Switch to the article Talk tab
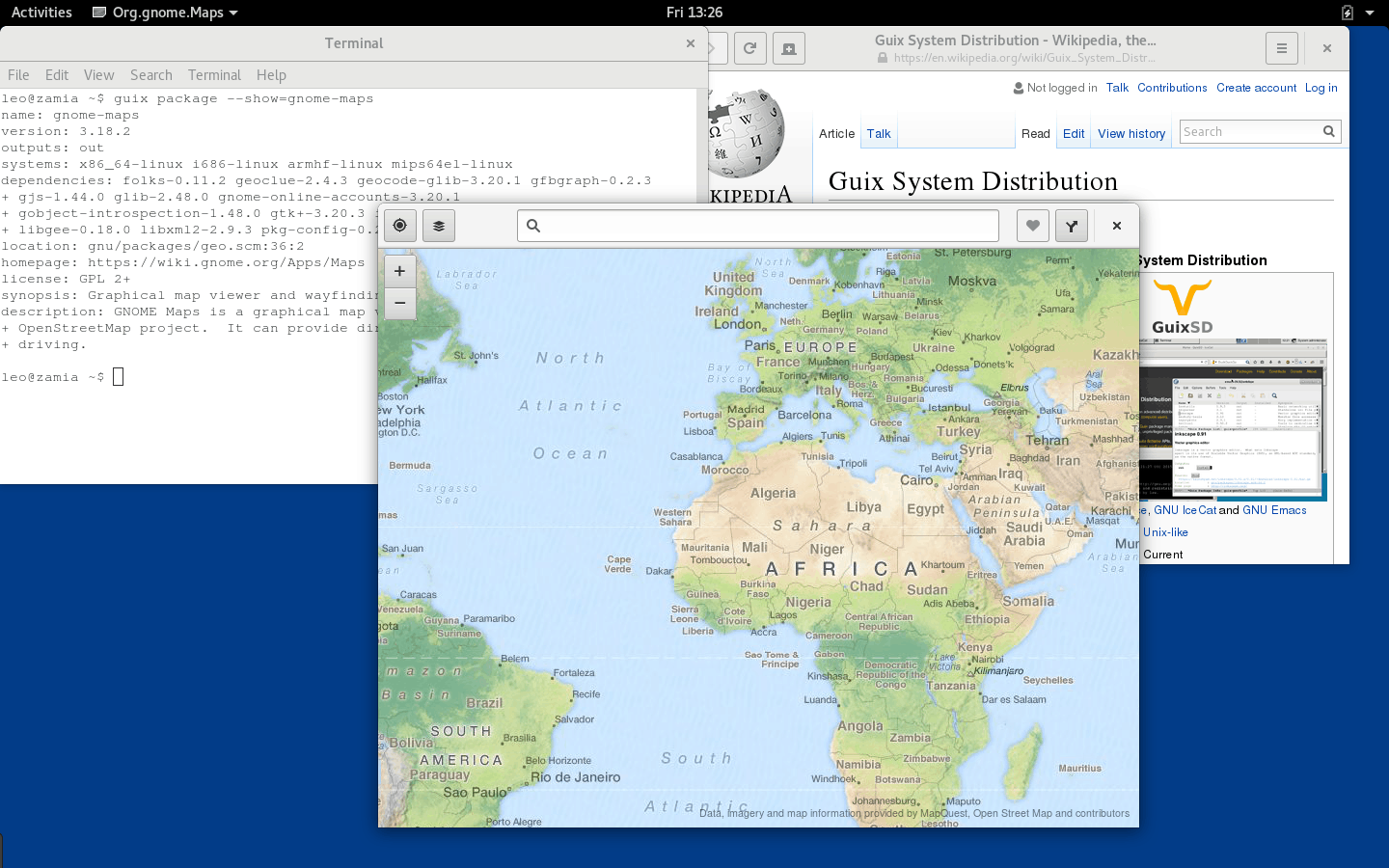The width and height of the screenshot is (1389, 868). [x=879, y=134]
